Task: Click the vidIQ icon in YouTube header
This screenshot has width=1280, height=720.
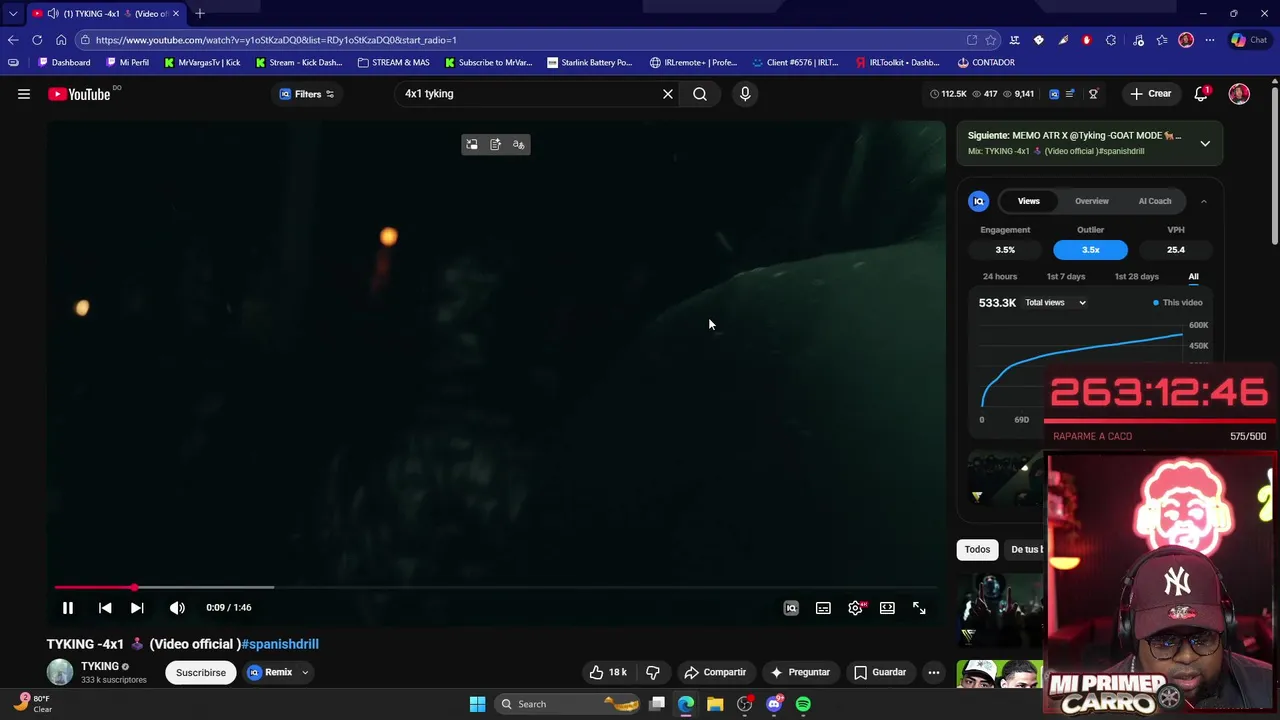Action: [x=1054, y=94]
